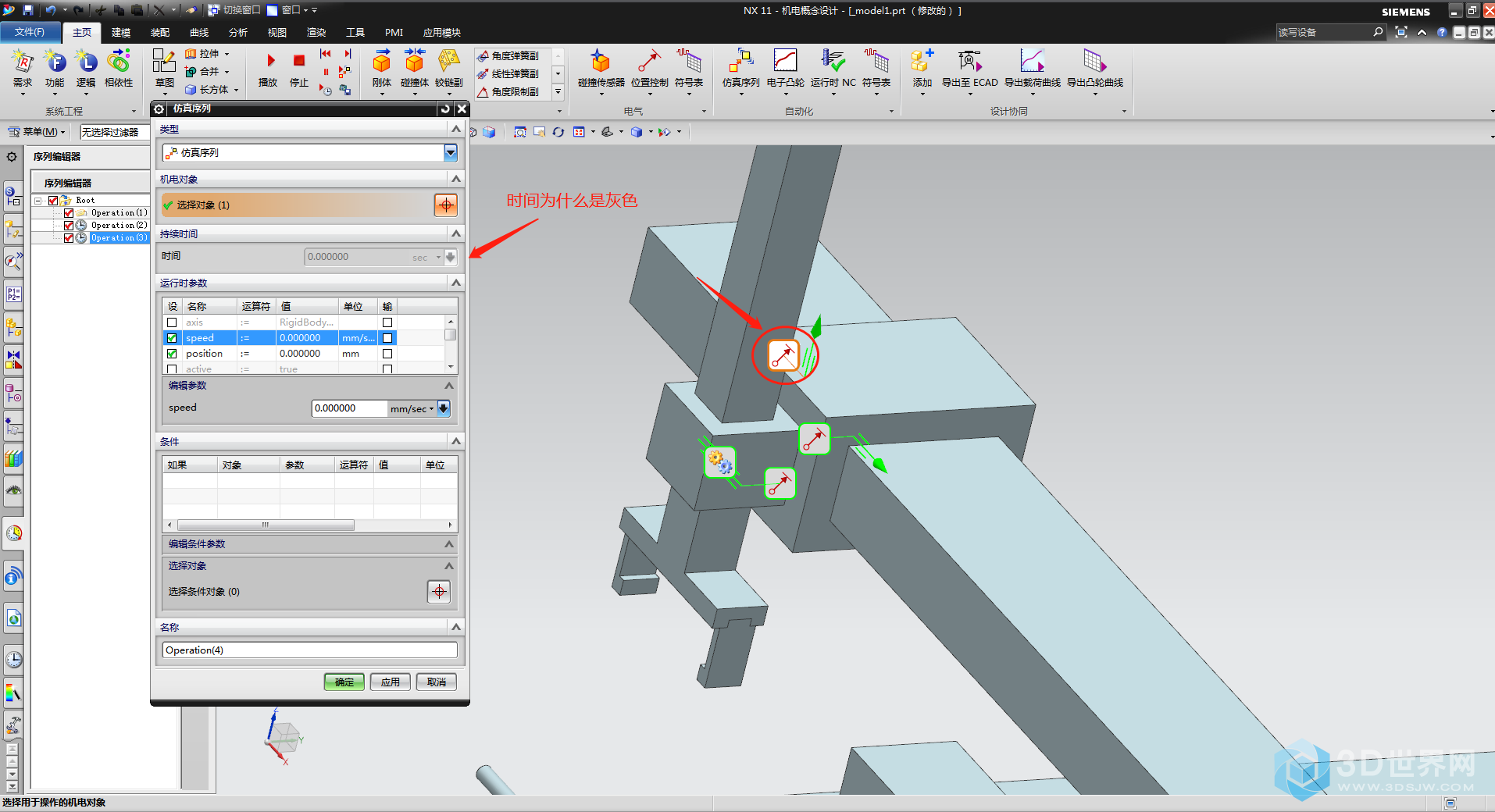Toggle output checkbox in position row
The image size is (1495, 812).
pyautogui.click(x=387, y=354)
